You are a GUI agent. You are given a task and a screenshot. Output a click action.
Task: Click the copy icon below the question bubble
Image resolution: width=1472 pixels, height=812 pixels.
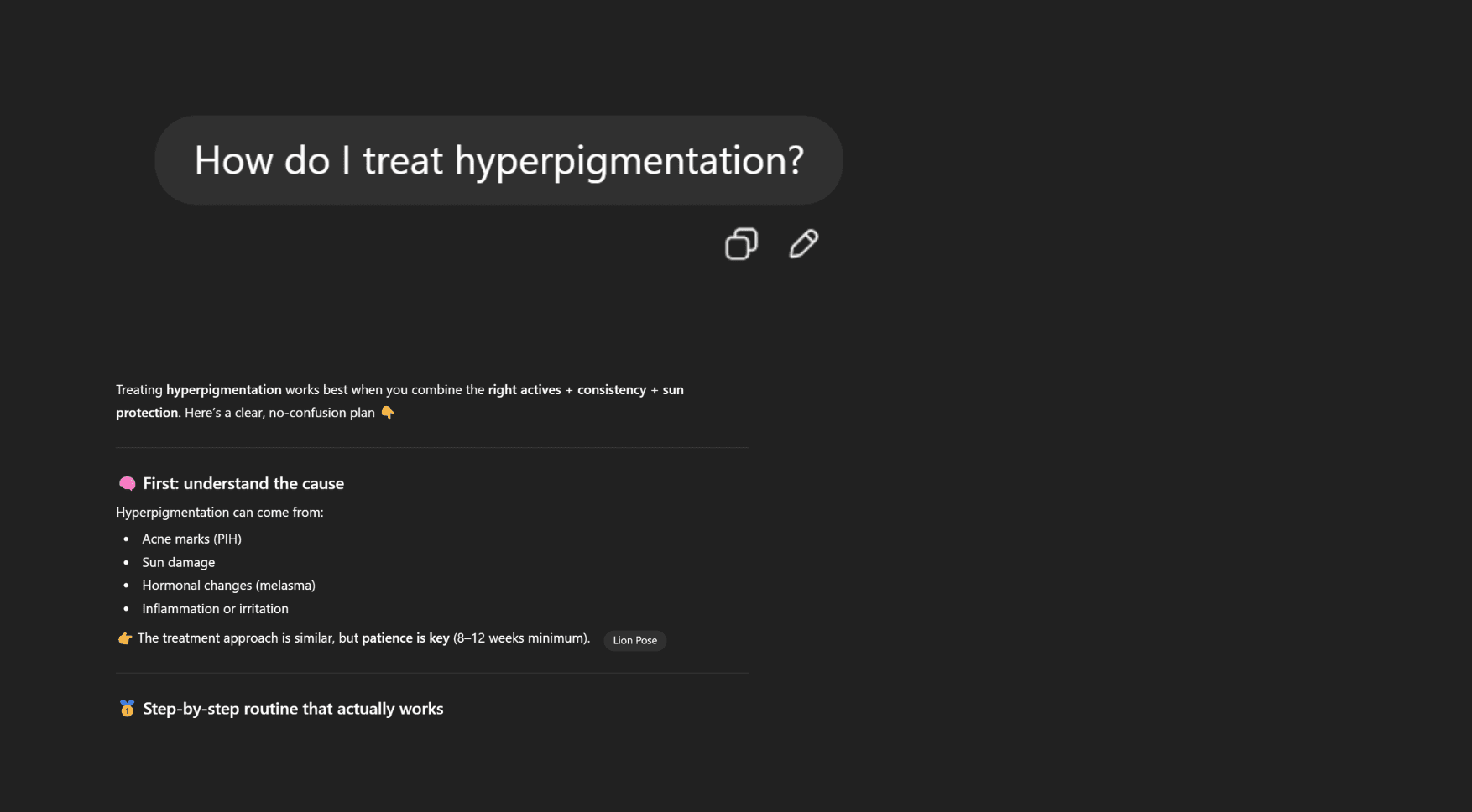tap(741, 244)
